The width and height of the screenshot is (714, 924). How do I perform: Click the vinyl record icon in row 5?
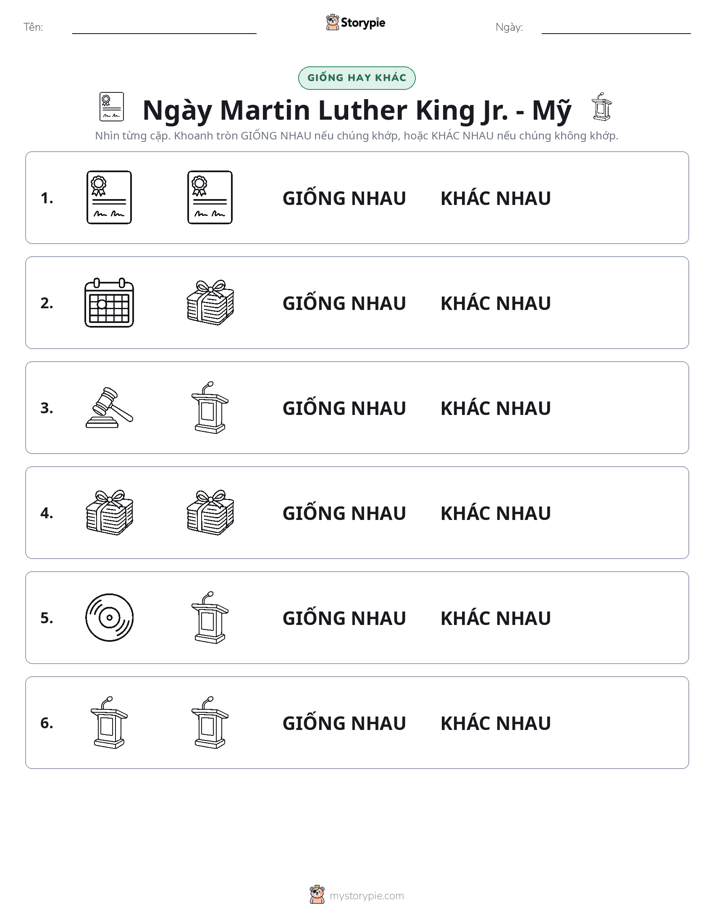tap(109, 618)
